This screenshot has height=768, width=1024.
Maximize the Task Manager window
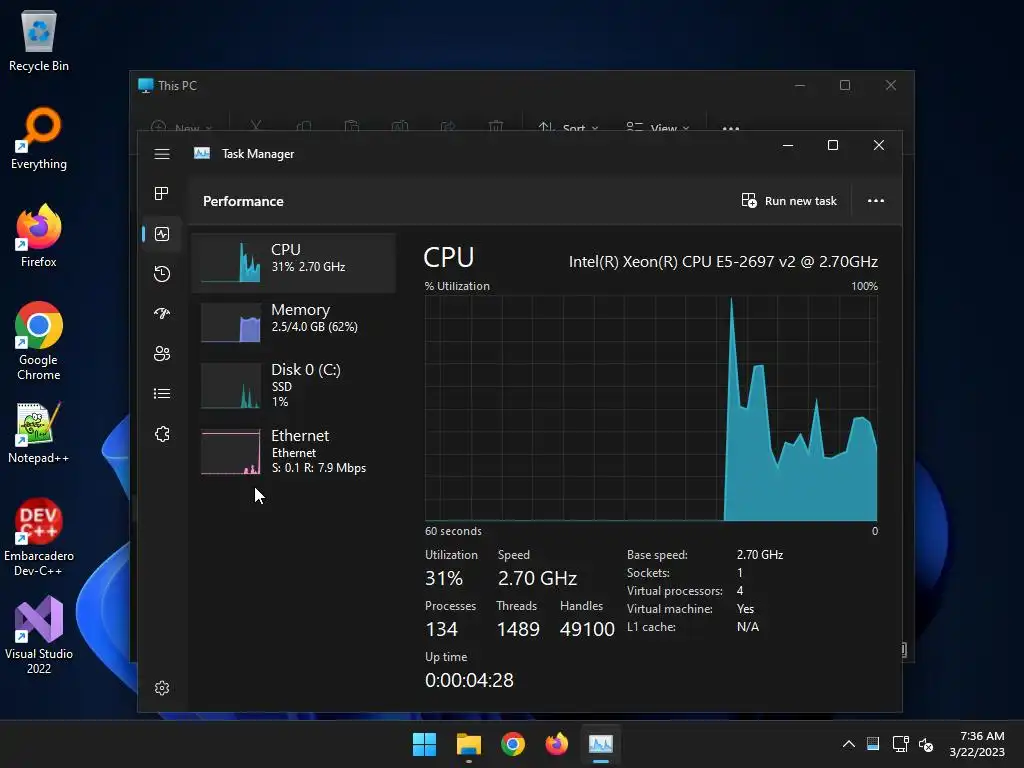pos(833,145)
